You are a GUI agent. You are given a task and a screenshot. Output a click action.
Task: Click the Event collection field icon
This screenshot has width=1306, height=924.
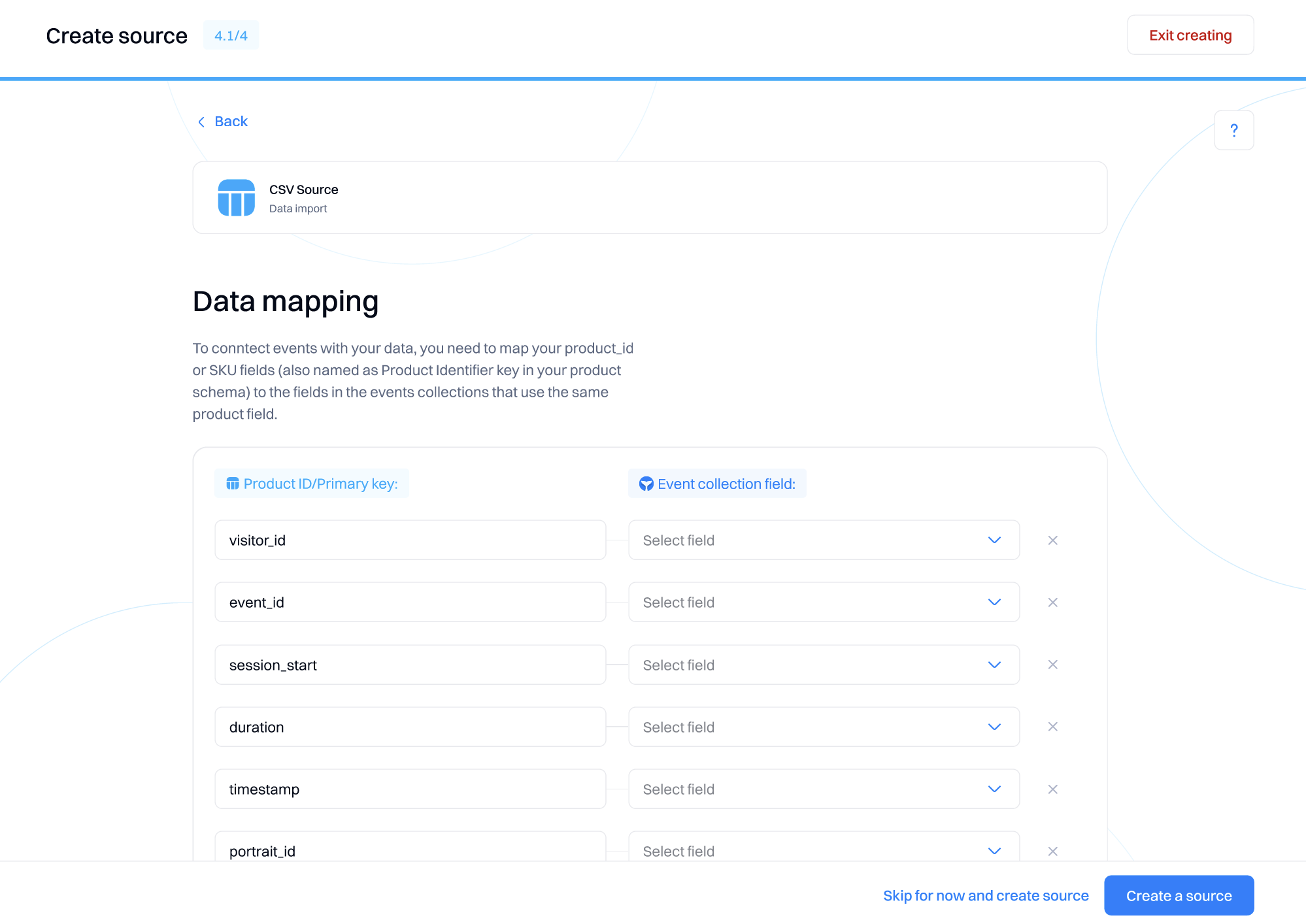pos(646,484)
